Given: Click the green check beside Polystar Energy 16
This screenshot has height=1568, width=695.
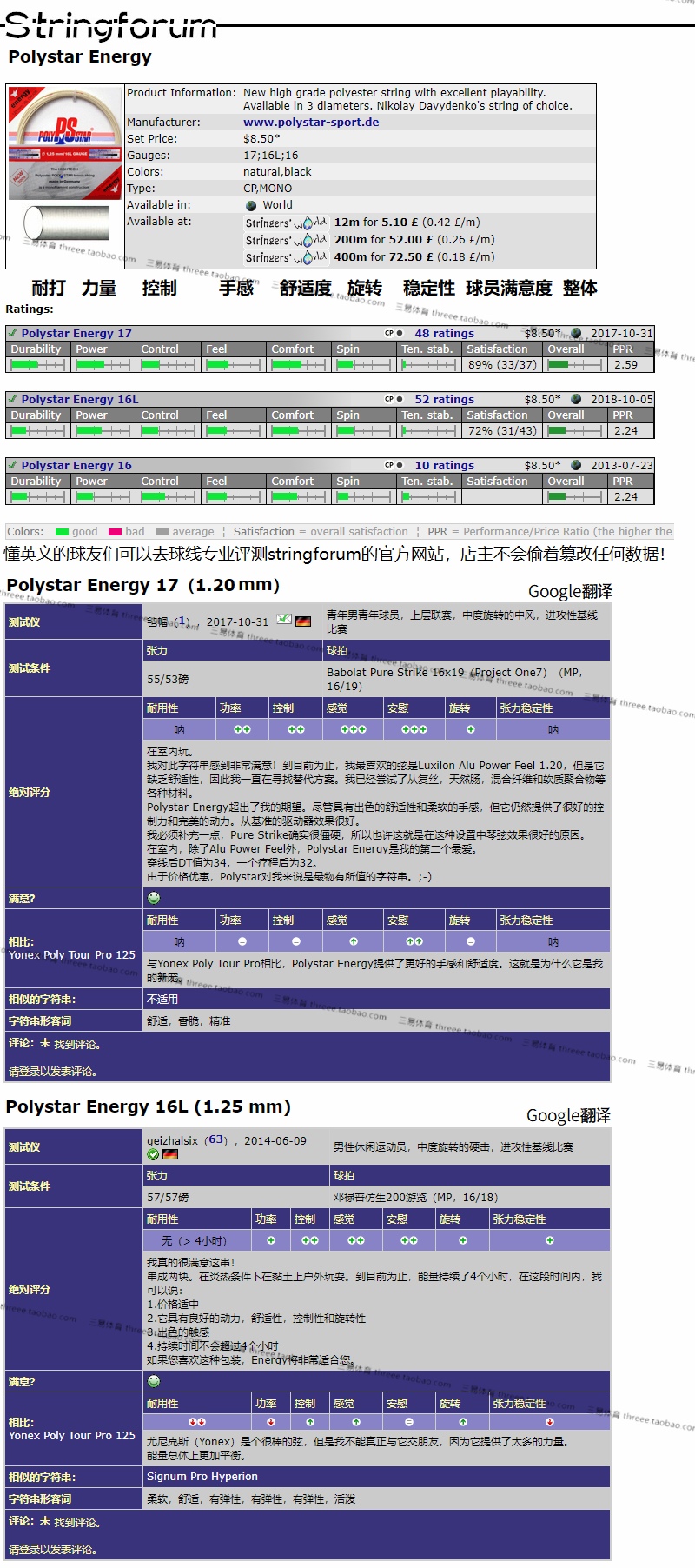Looking at the screenshot, I should 12,465.
